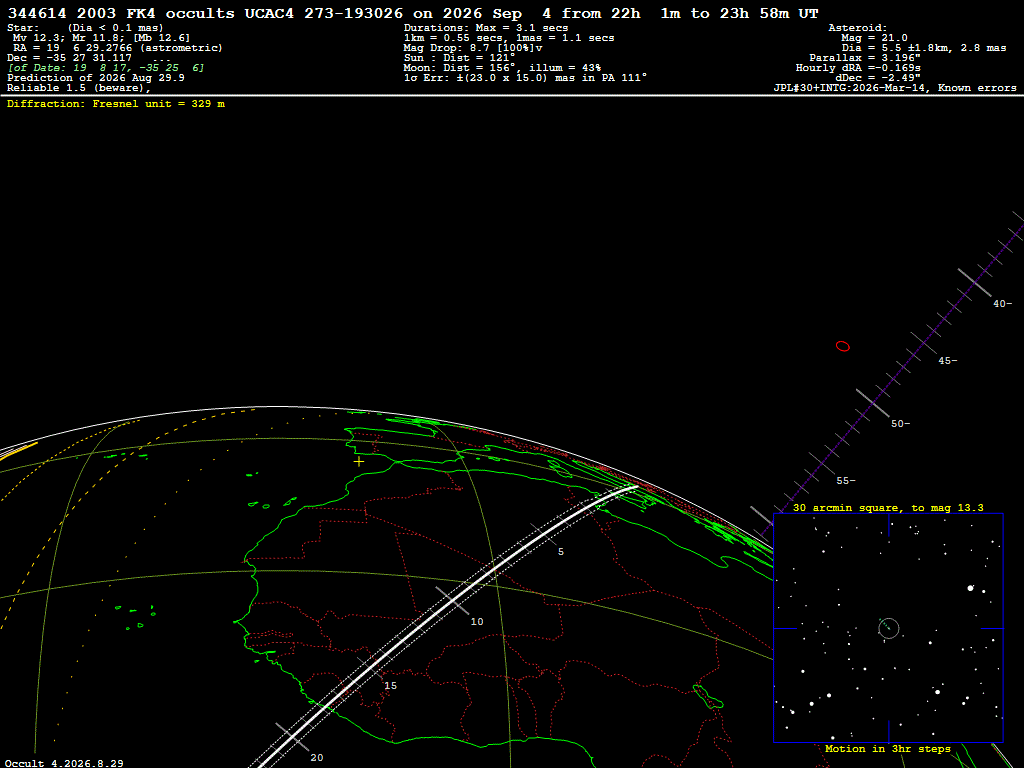Click the event title text 344614 2003 FK4

(x=82, y=13)
